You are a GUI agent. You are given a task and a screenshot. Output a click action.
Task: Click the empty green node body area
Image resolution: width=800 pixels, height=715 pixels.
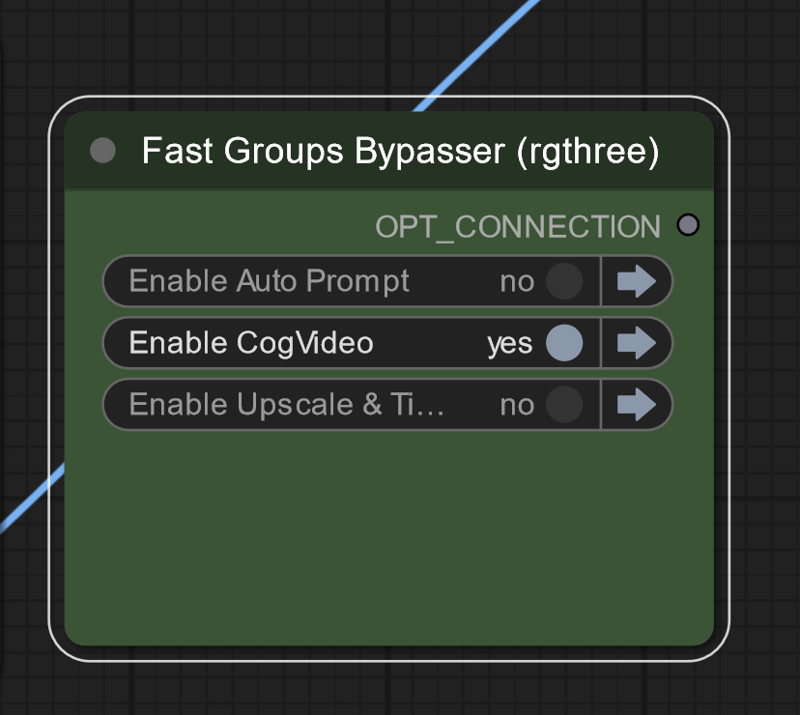click(388, 540)
